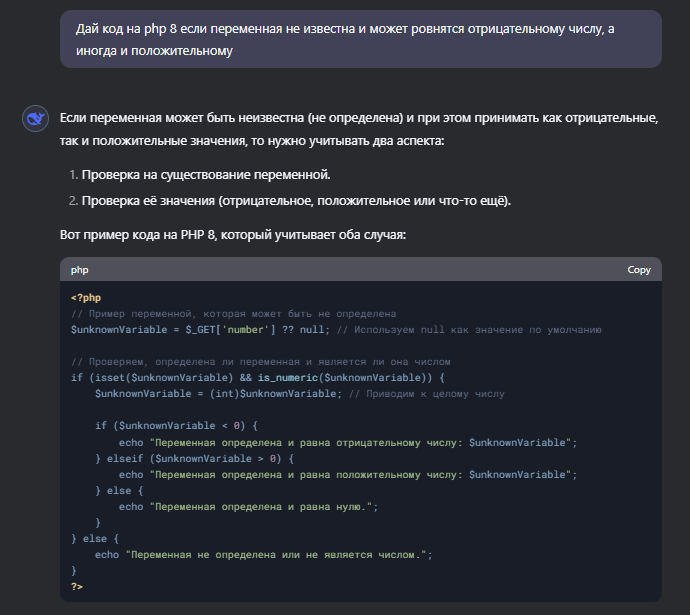
Task: Click list item 'Проверка её значения'
Action: click(296, 201)
